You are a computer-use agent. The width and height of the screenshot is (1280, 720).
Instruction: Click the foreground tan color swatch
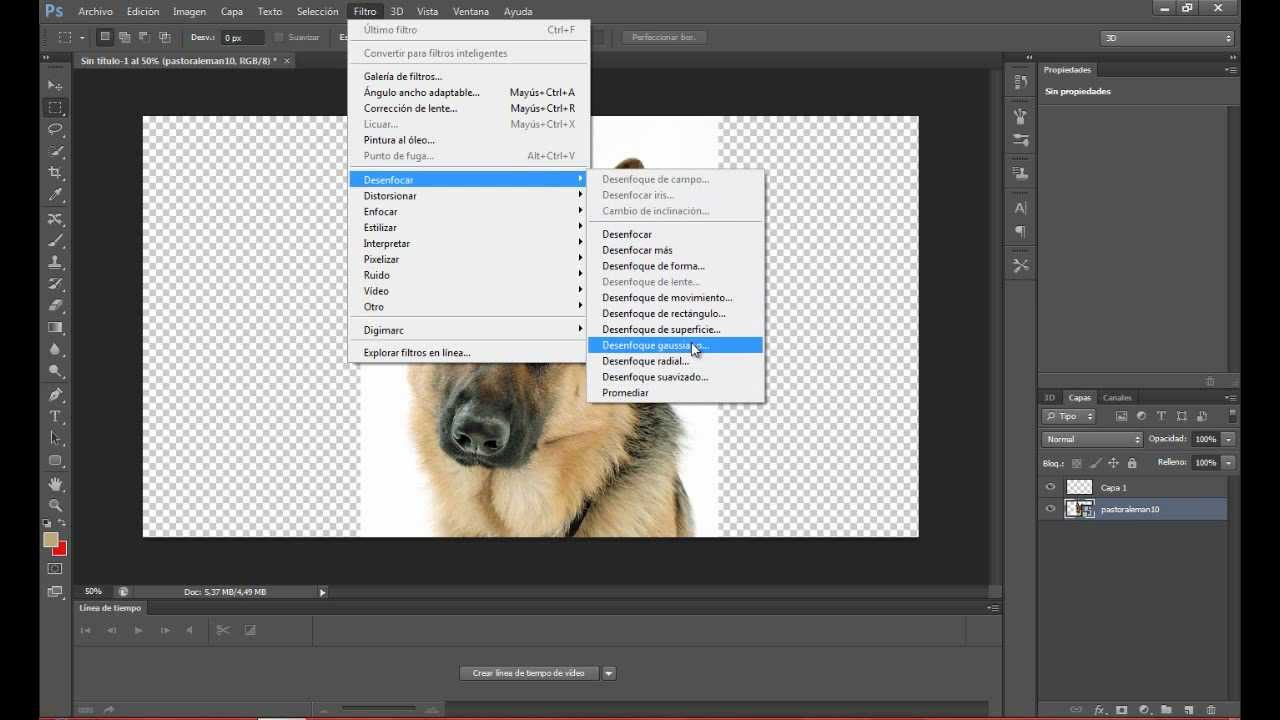pyautogui.click(x=50, y=539)
